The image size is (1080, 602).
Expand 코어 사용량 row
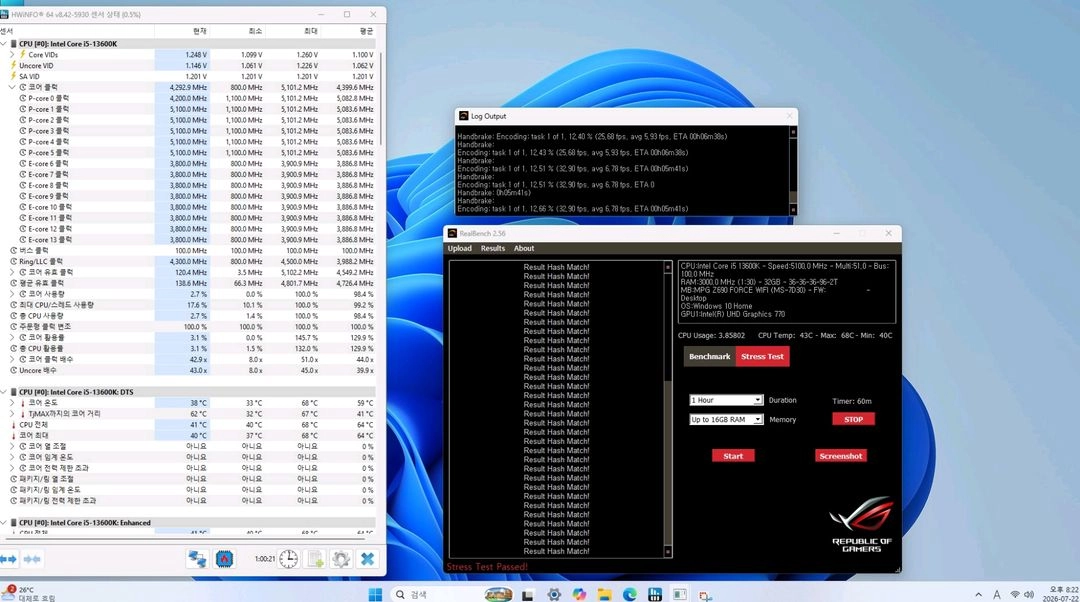click(12, 294)
